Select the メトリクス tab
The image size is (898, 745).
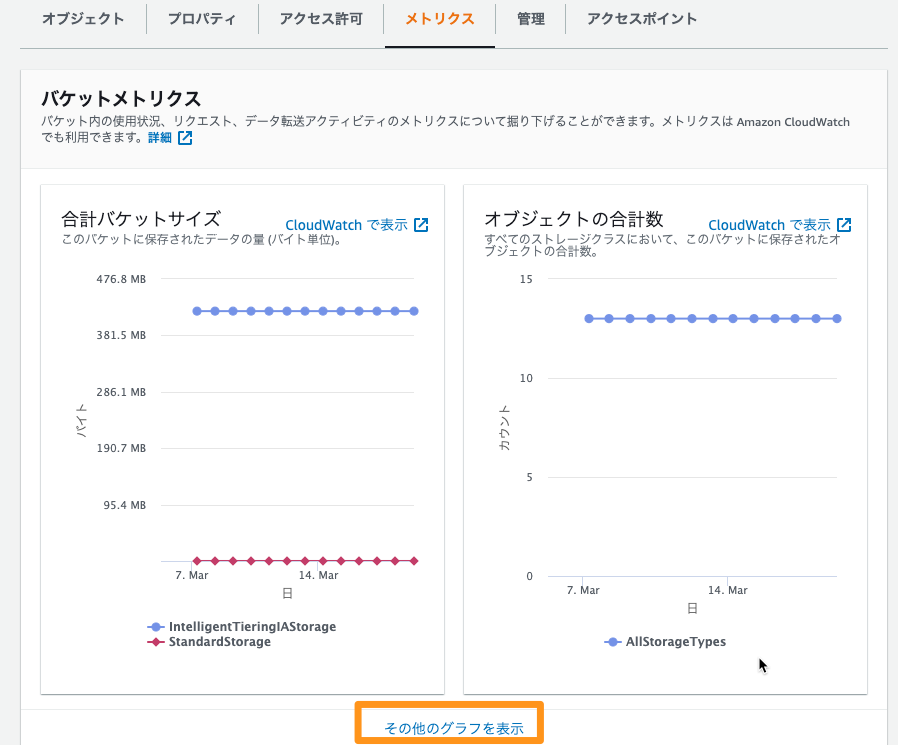[x=440, y=19]
